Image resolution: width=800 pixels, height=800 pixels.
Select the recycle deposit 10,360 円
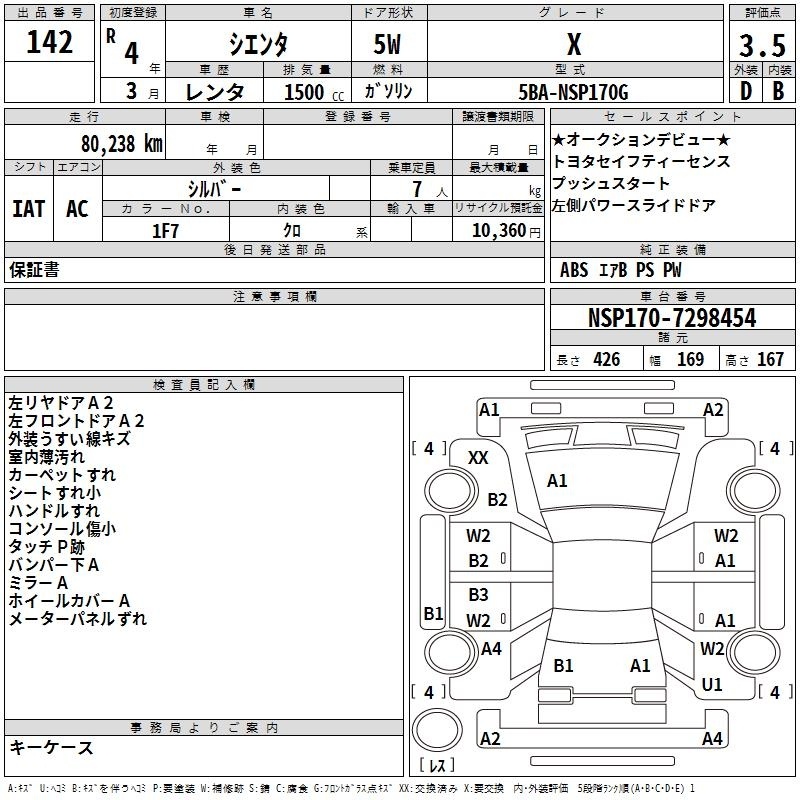[x=506, y=231]
